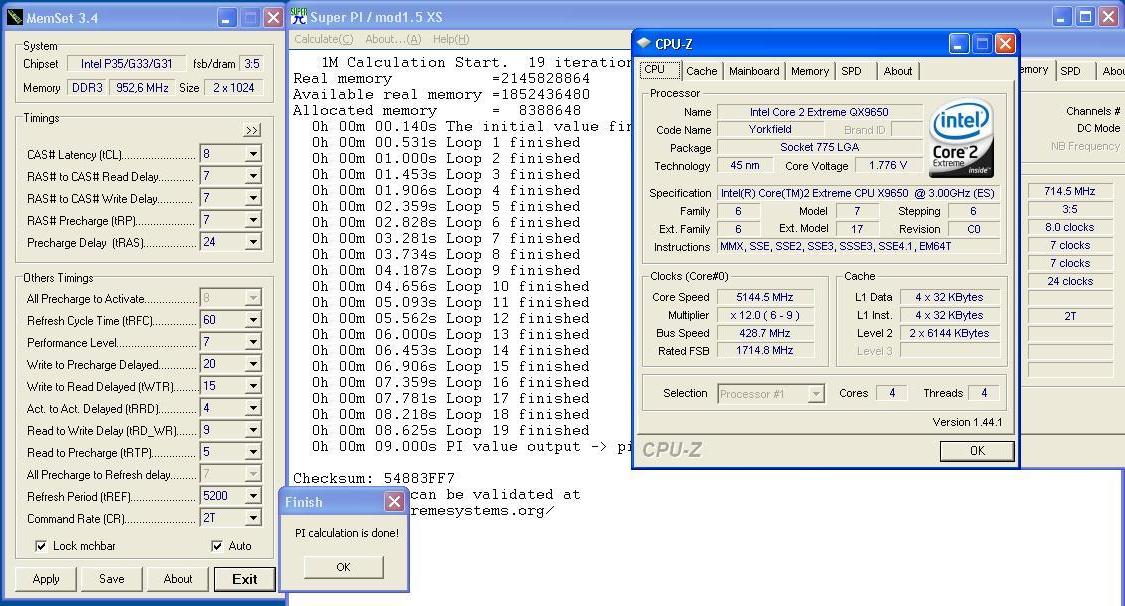Click the fsb/dram 3:5 value in MemSet
1125x606 pixels.
(x=252, y=64)
